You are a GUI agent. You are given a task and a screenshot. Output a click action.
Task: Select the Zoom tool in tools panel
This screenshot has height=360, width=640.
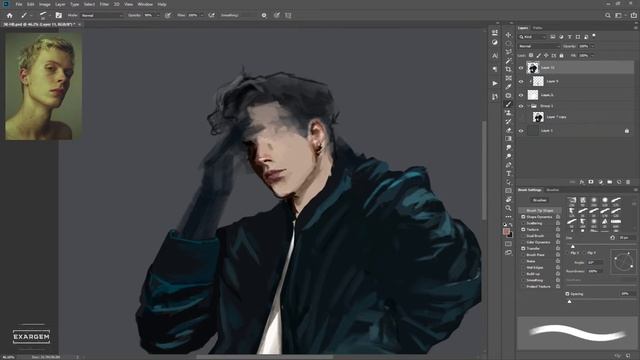tap(508, 208)
